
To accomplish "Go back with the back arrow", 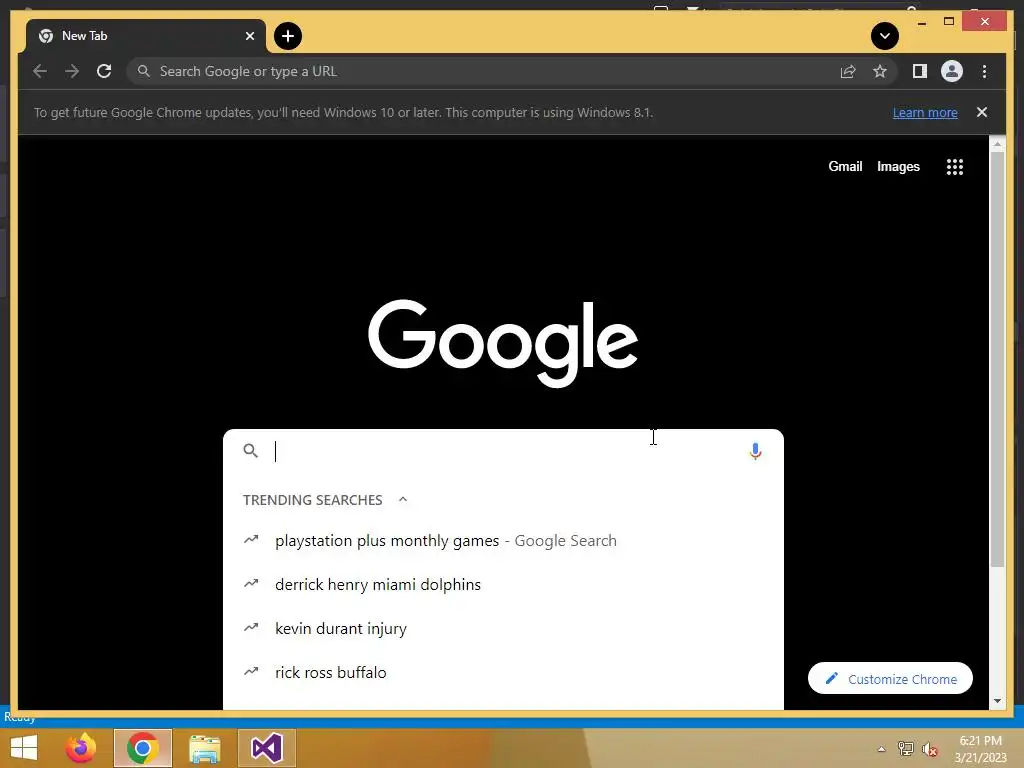I will (40, 71).
